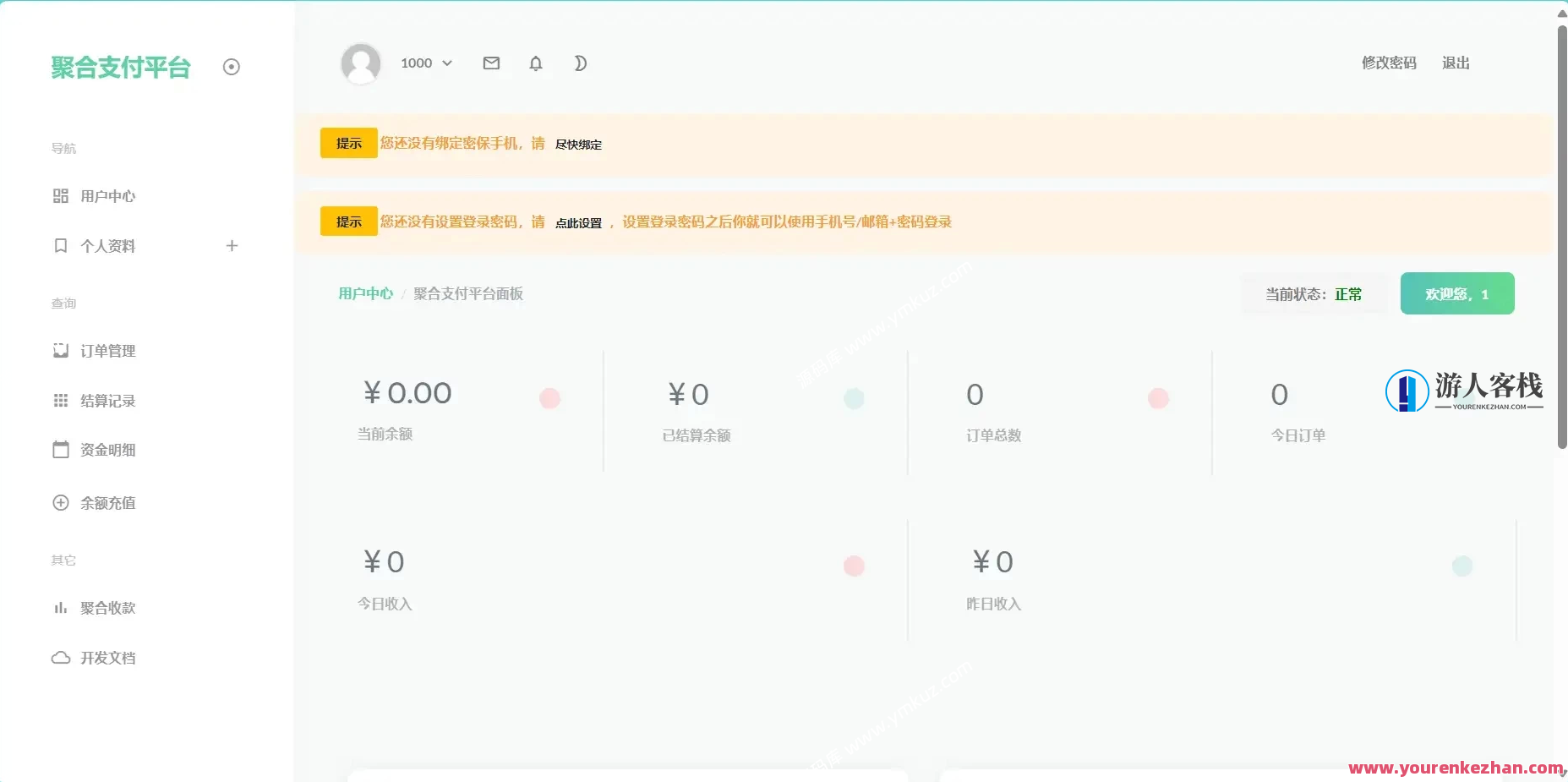This screenshot has width=1568, height=782.
Task: Open the message envelope icon
Action: (491, 63)
